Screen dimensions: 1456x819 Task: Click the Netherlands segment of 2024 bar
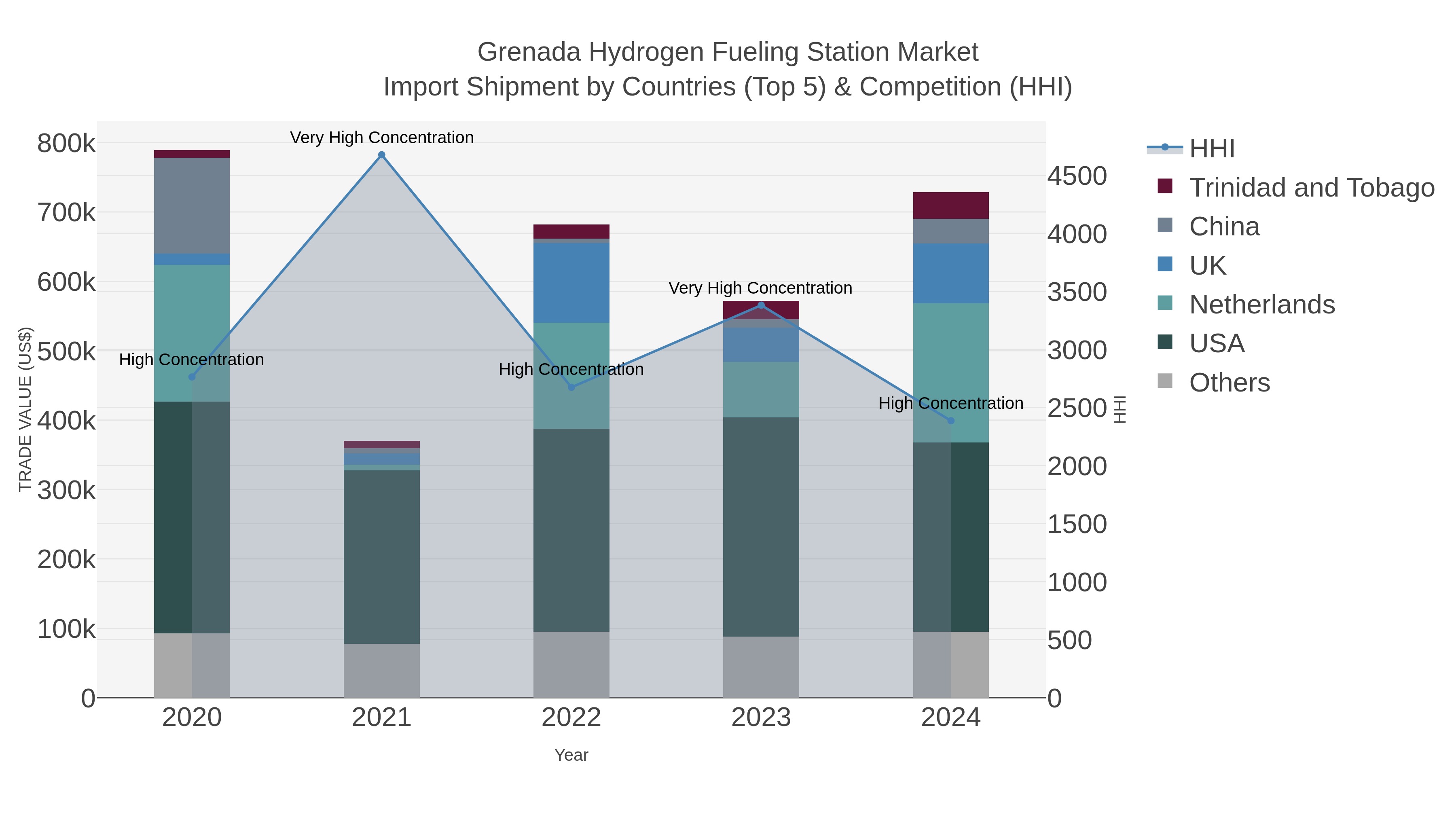pos(951,373)
